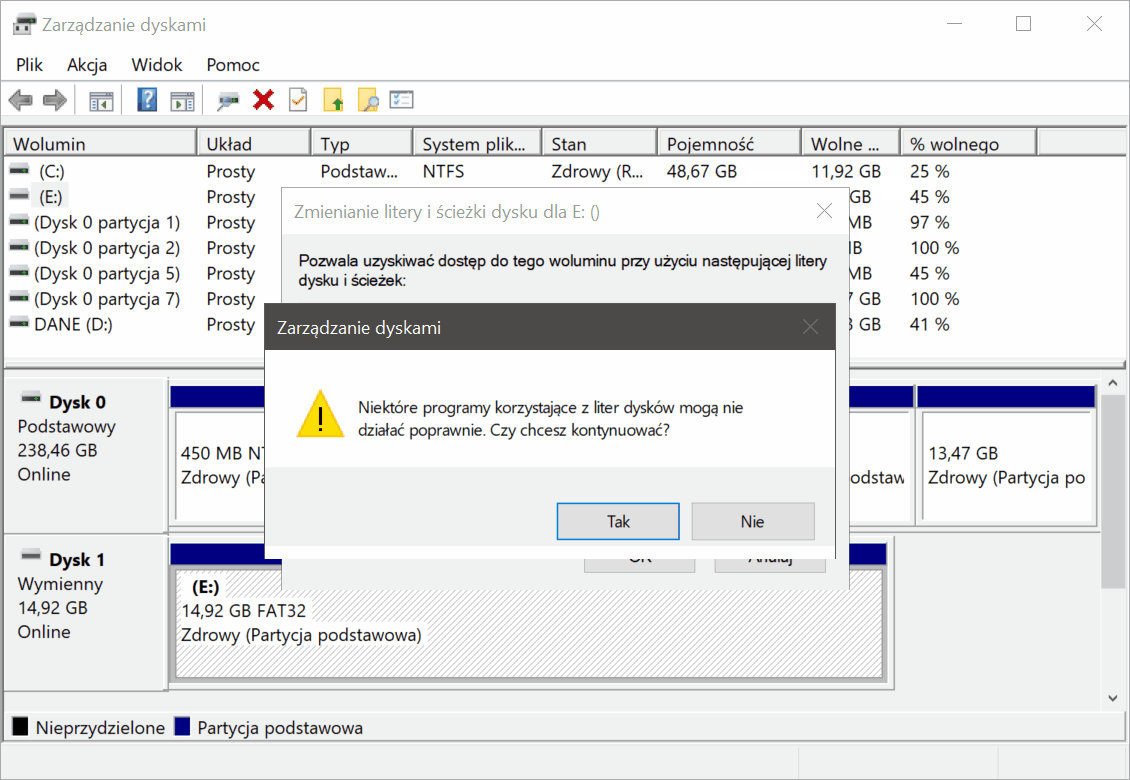Screen dimensions: 1130x780
Task: Select DANE (D:) in the volume list
Action: (74, 324)
